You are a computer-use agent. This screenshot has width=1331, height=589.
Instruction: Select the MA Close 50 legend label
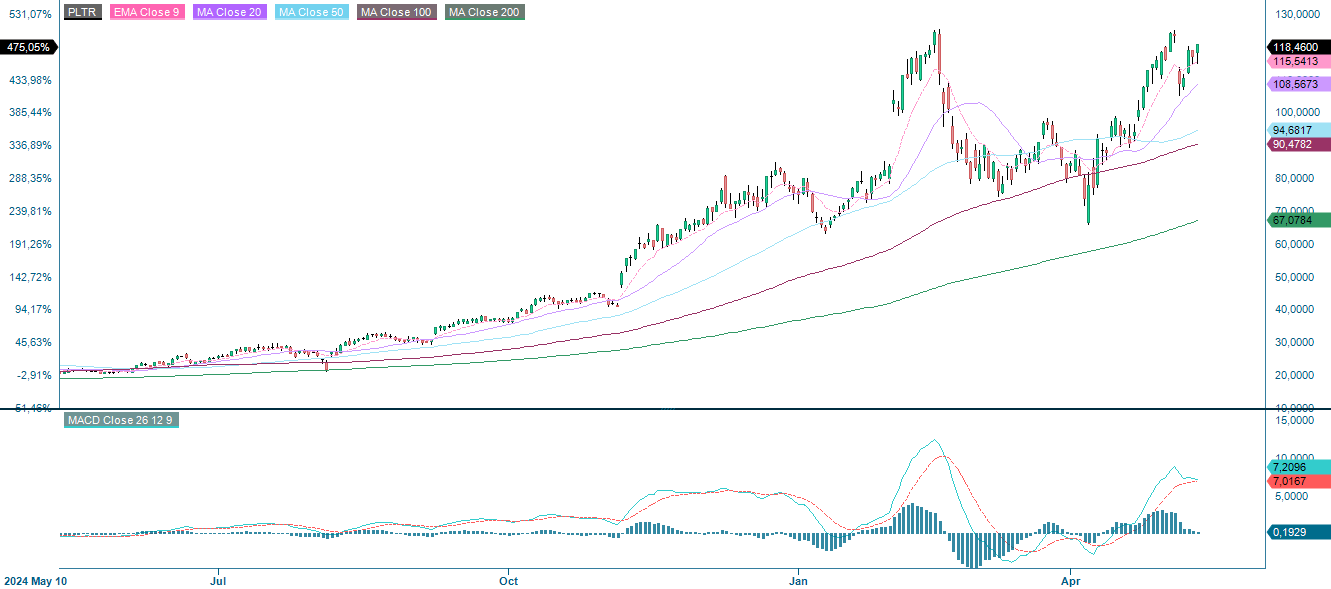click(312, 12)
